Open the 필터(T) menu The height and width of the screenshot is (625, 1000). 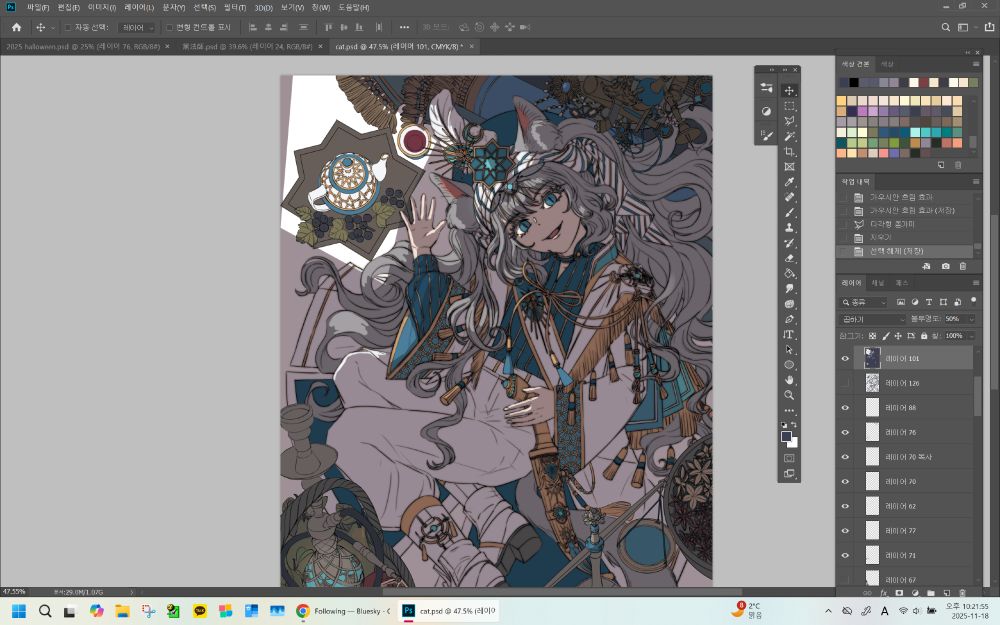(235, 8)
